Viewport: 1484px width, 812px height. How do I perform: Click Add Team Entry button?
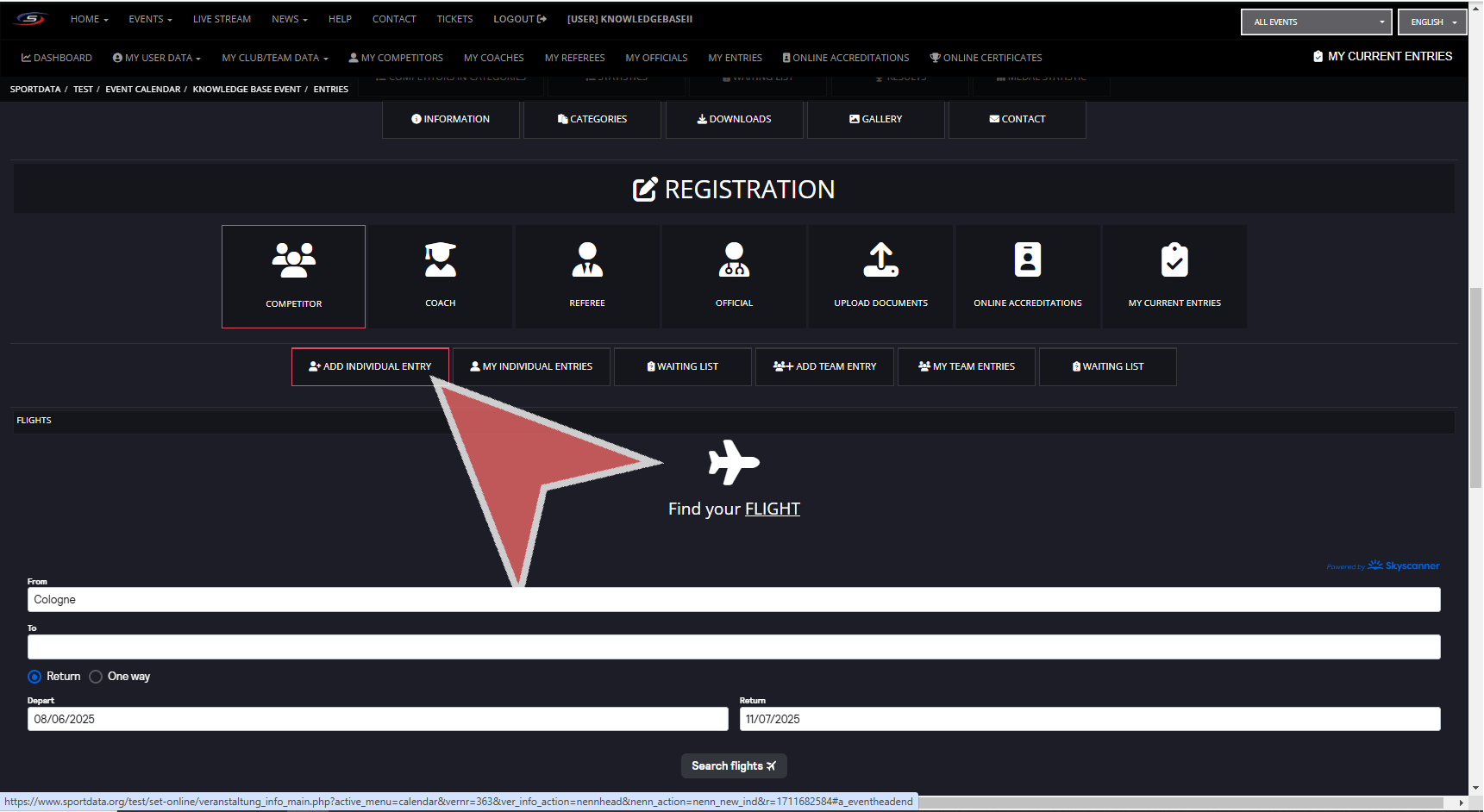tap(824, 366)
